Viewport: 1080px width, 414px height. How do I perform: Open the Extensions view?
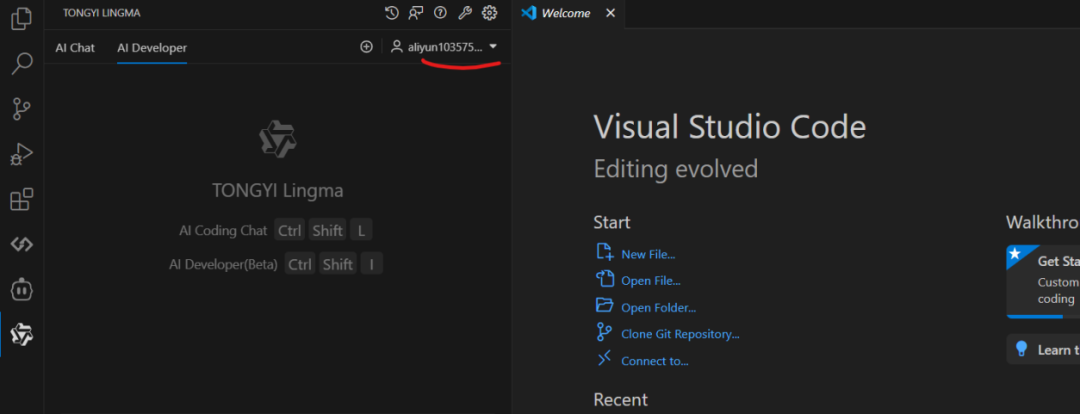(21, 199)
